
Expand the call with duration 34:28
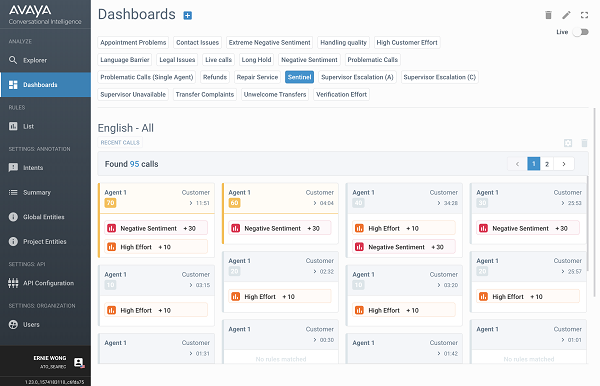pyautogui.click(x=439, y=203)
